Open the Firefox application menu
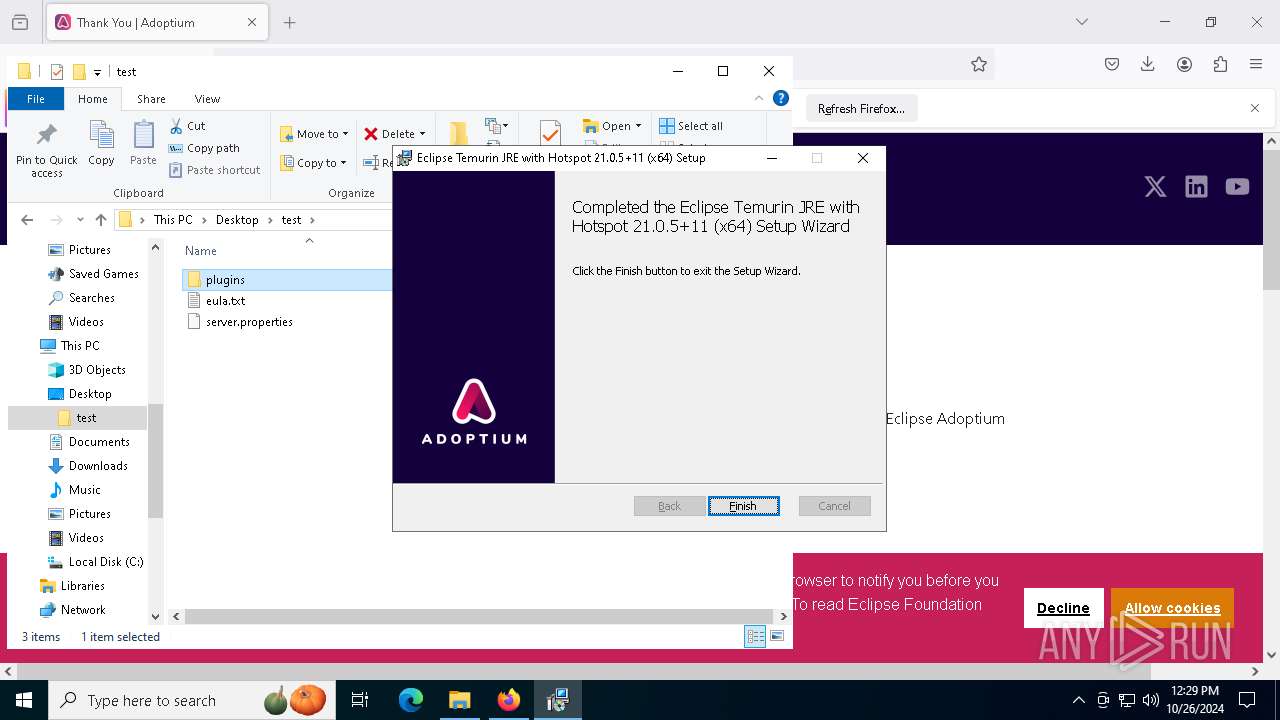This screenshot has height=720, width=1280. pos(1256,64)
